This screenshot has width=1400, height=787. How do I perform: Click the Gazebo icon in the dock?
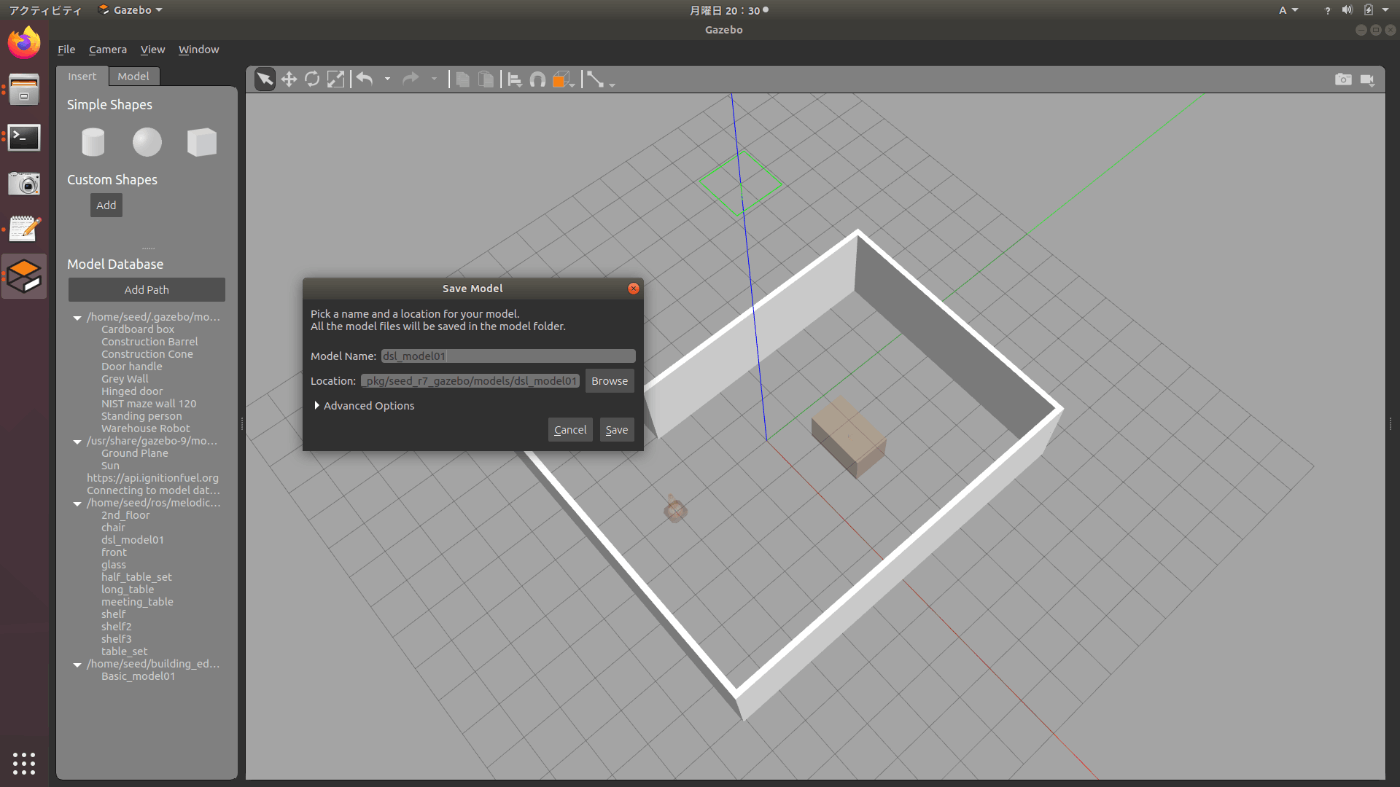[24, 276]
